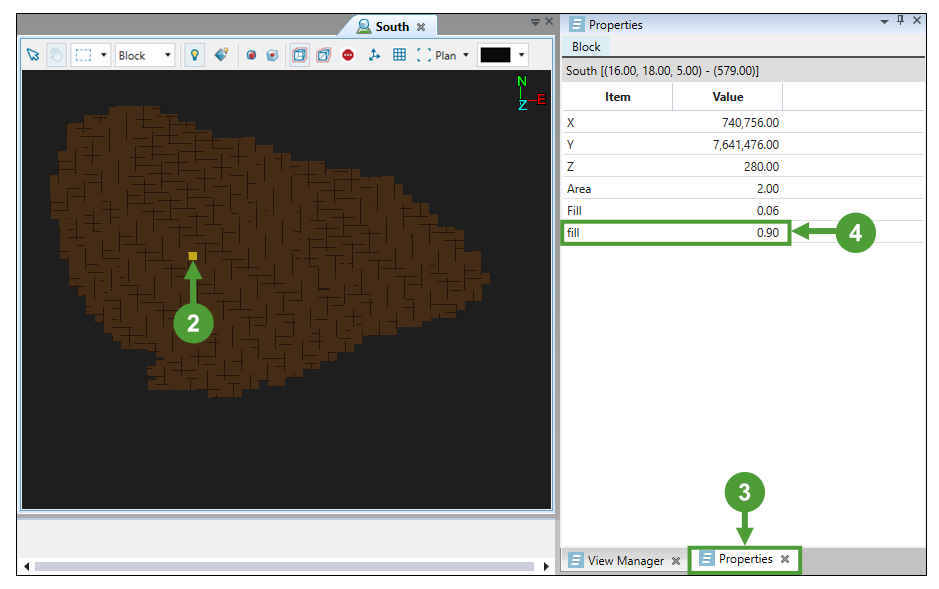
Task: Click the rectangular selection marquee tool
Action: pyautogui.click(x=83, y=56)
